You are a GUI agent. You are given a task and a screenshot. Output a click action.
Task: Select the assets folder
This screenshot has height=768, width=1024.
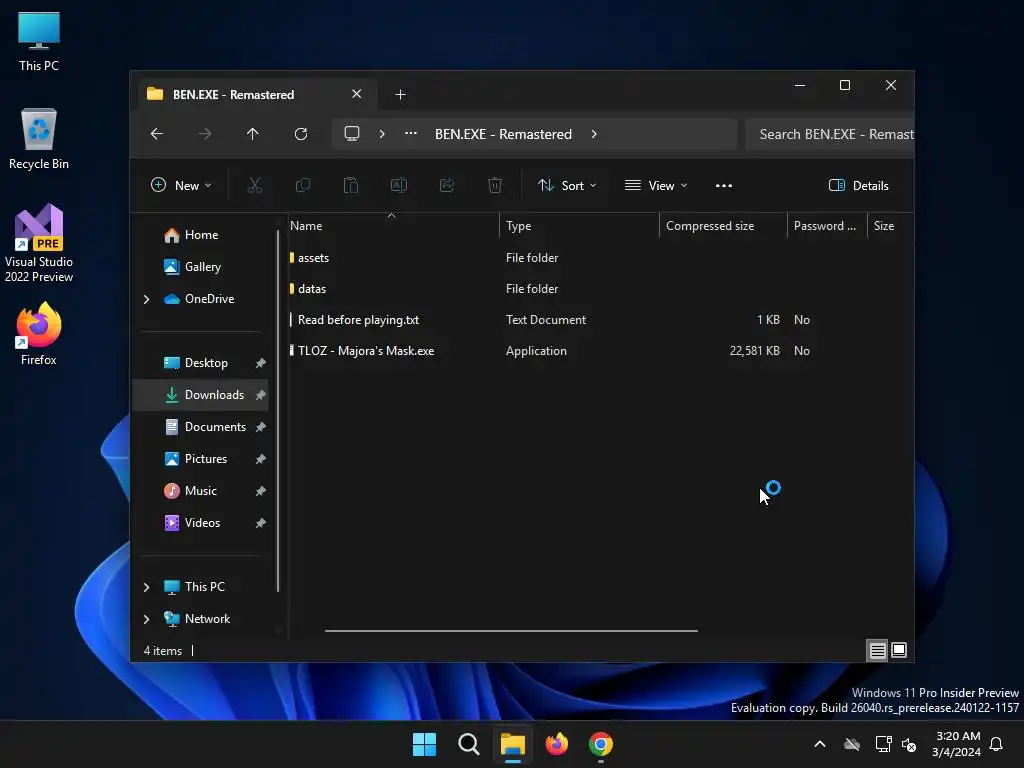313,258
